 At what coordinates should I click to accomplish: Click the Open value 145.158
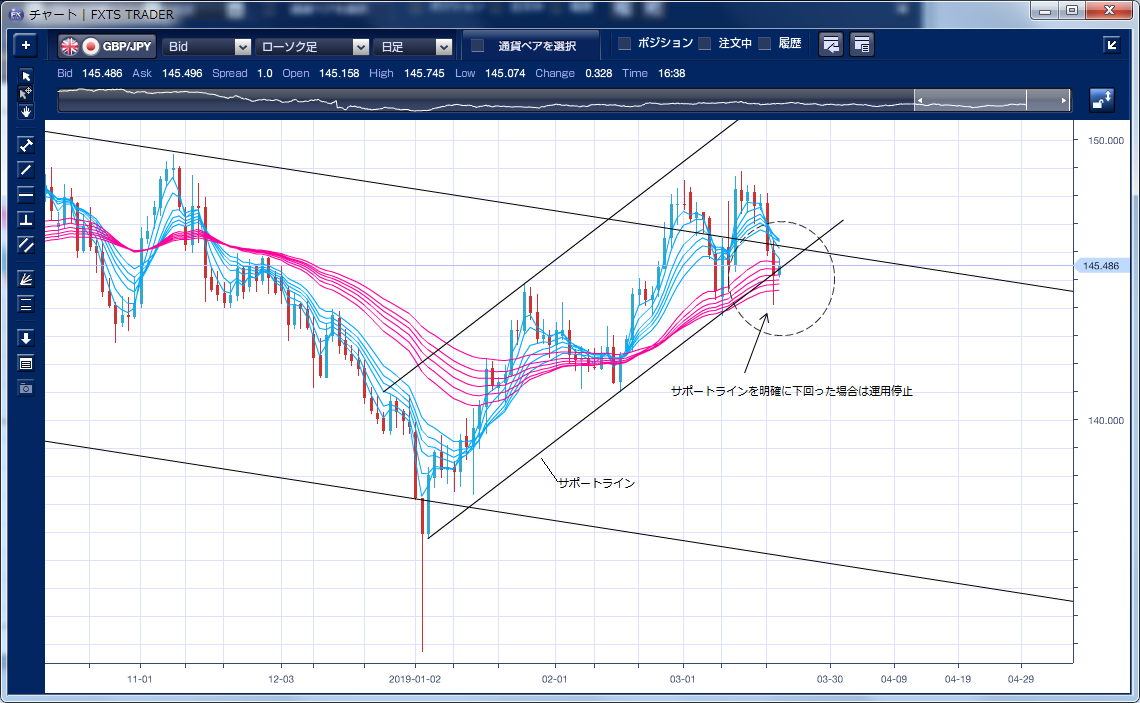point(339,73)
